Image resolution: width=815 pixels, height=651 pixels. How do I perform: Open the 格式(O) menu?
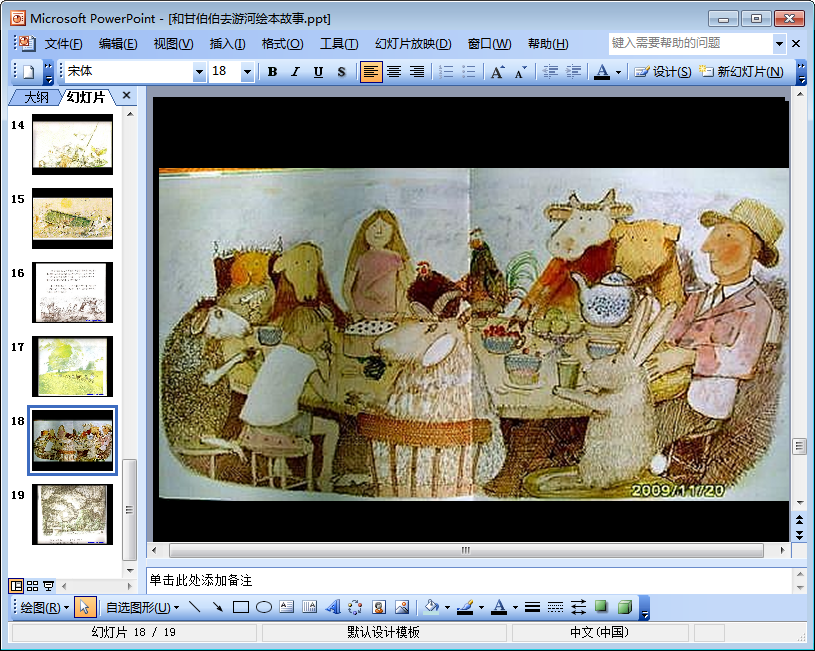(x=282, y=44)
